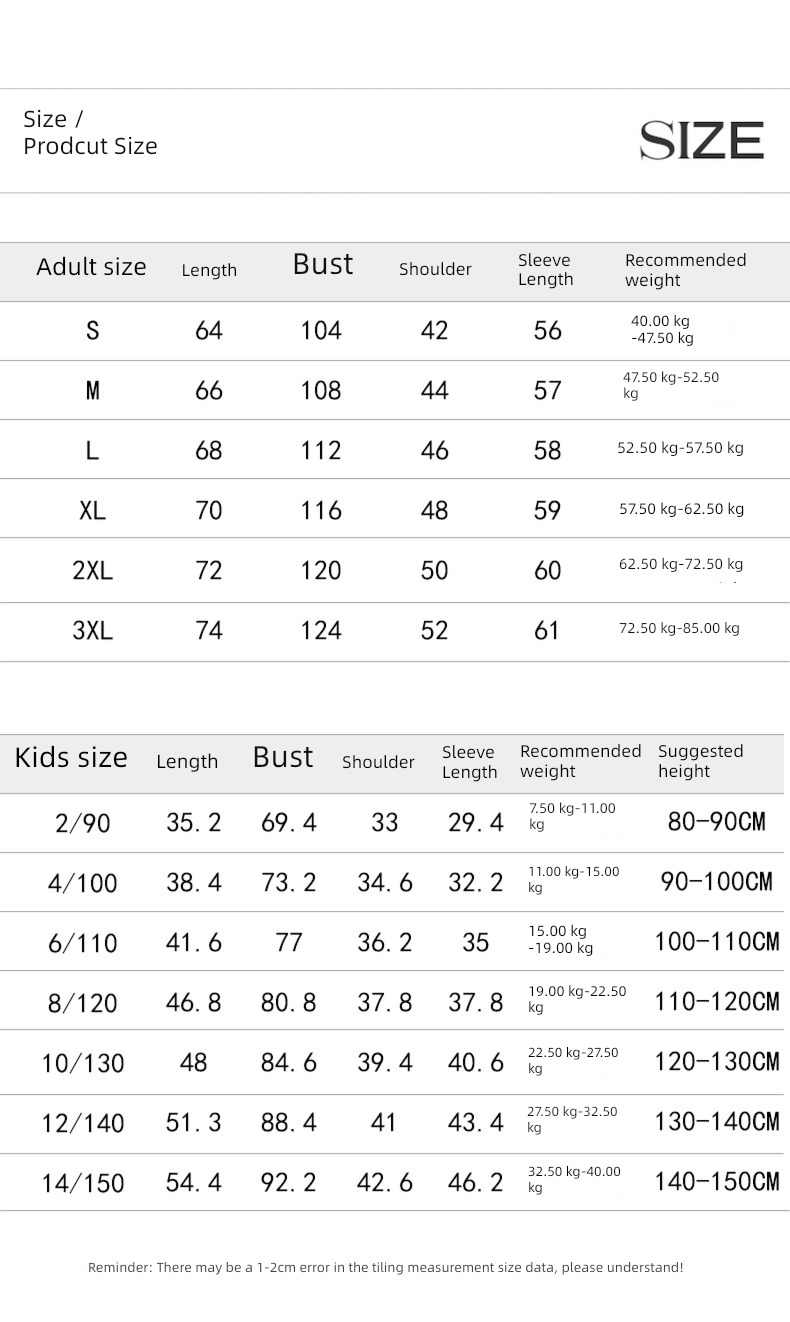Select the kids size 8/120 row label

[83, 1003]
